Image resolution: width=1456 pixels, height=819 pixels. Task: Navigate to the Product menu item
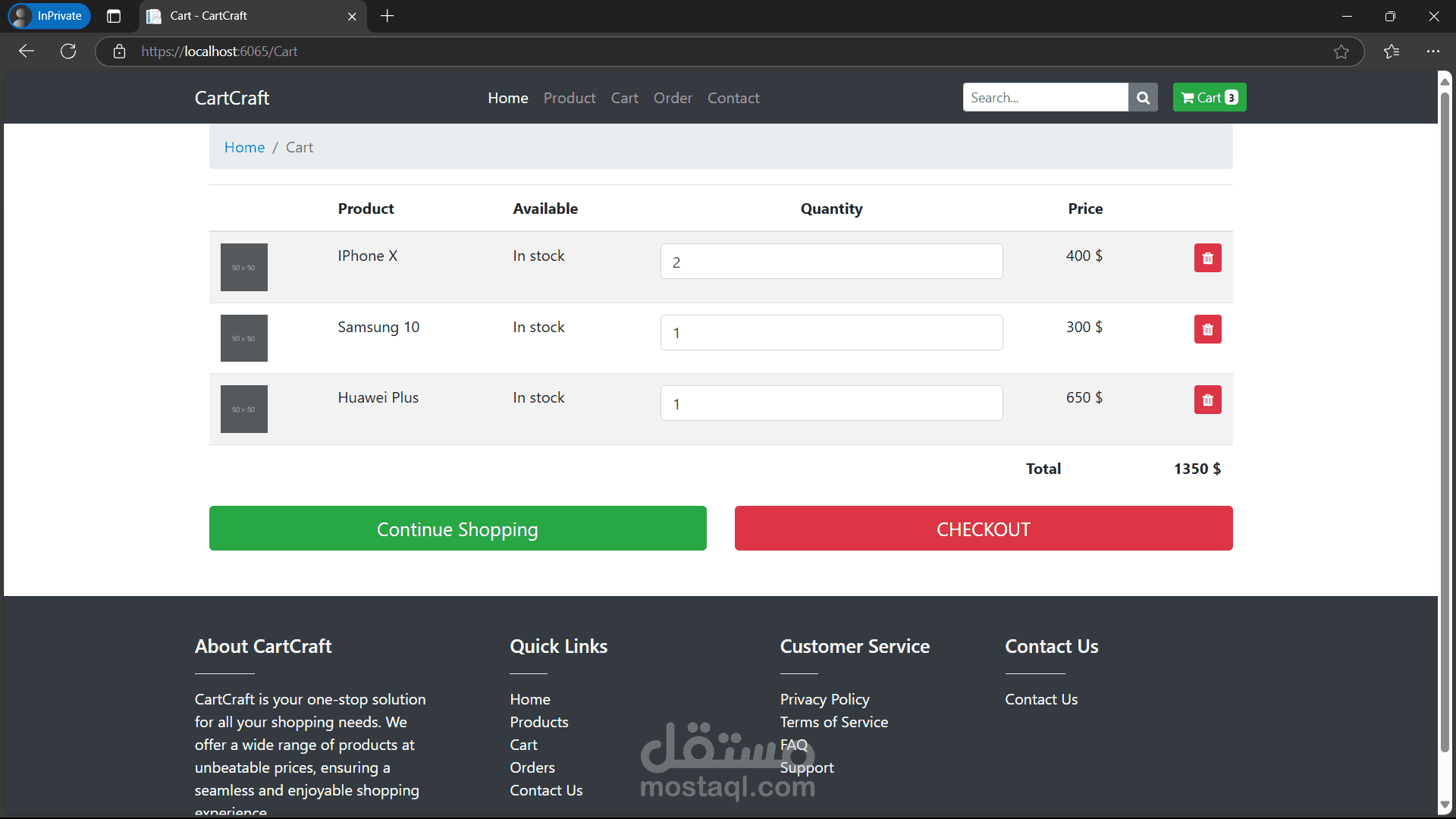570,98
